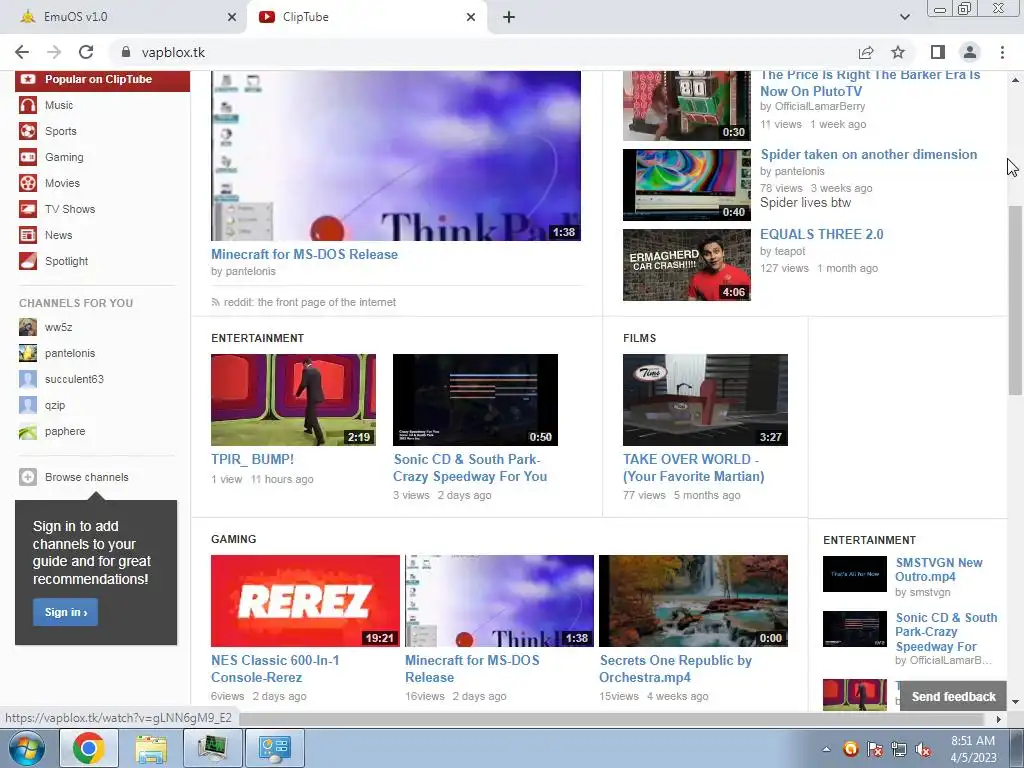Image resolution: width=1024 pixels, height=768 pixels.
Task: Click the paphere channel avatar
Action: pos(27,432)
